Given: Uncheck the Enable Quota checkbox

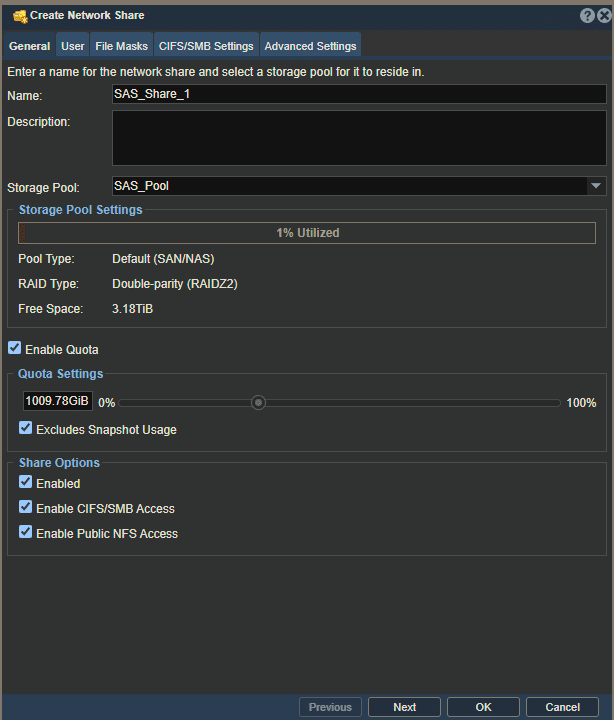Looking at the screenshot, I should click(x=15, y=348).
